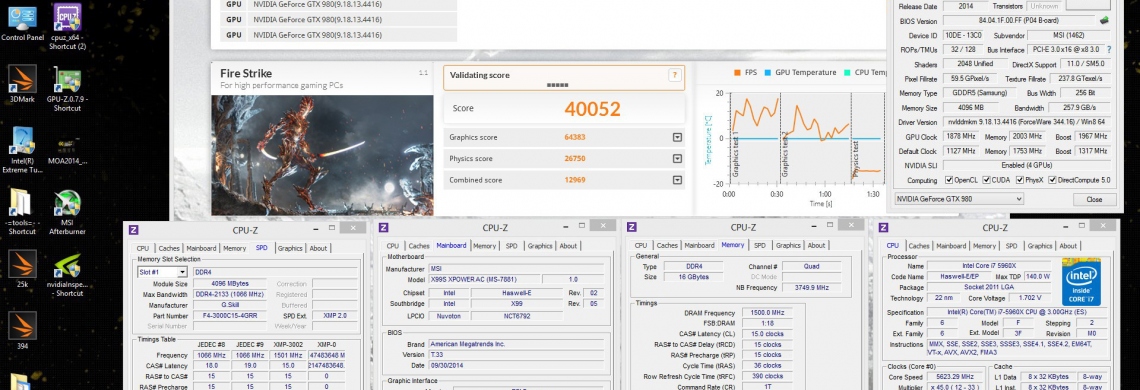Viewport: 1140px width, 390px height.
Task: Open About tab in the Mainboard CPU-Z window
Action: pos(569,246)
